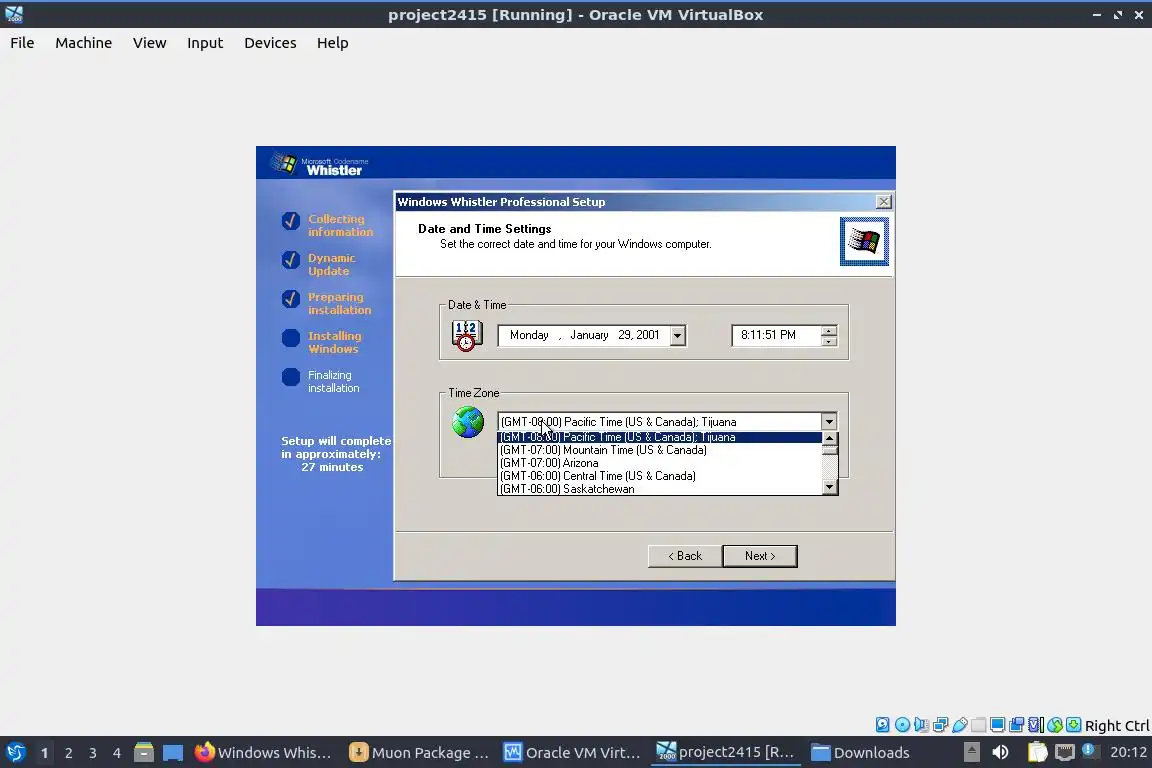Open the Machine menu
The width and height of the screenshot is (1152, 768).
click(84, 43)
